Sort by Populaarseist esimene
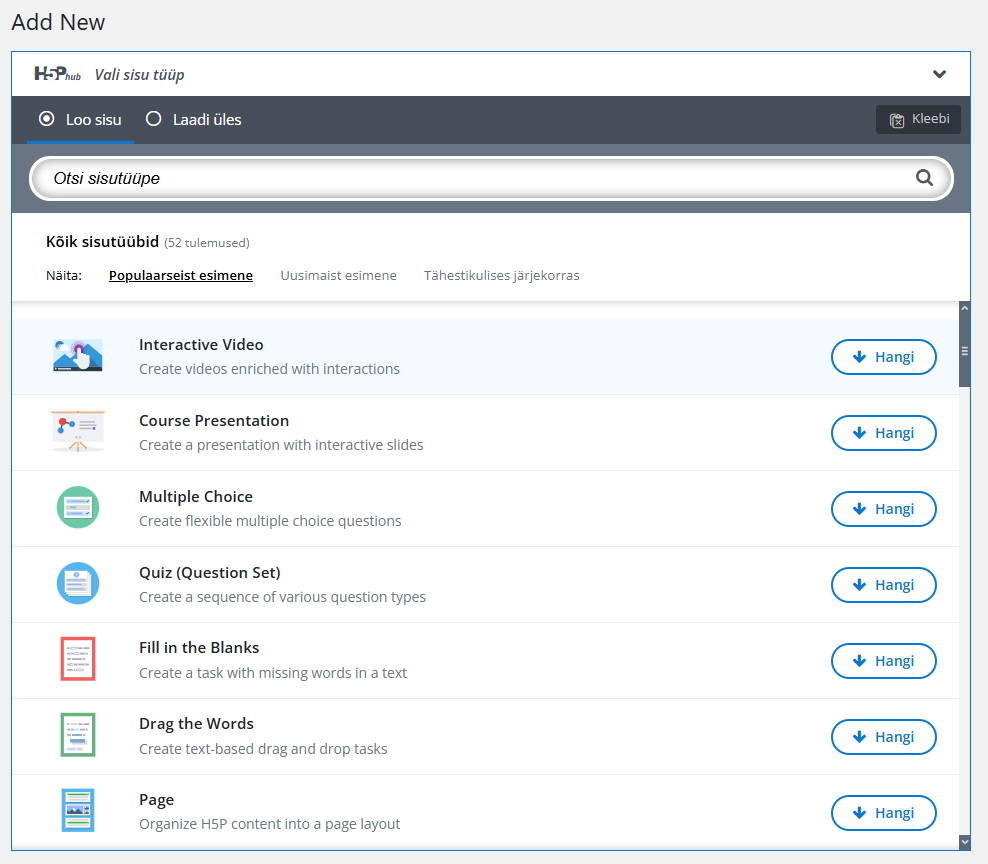 [x=180, y=275]
